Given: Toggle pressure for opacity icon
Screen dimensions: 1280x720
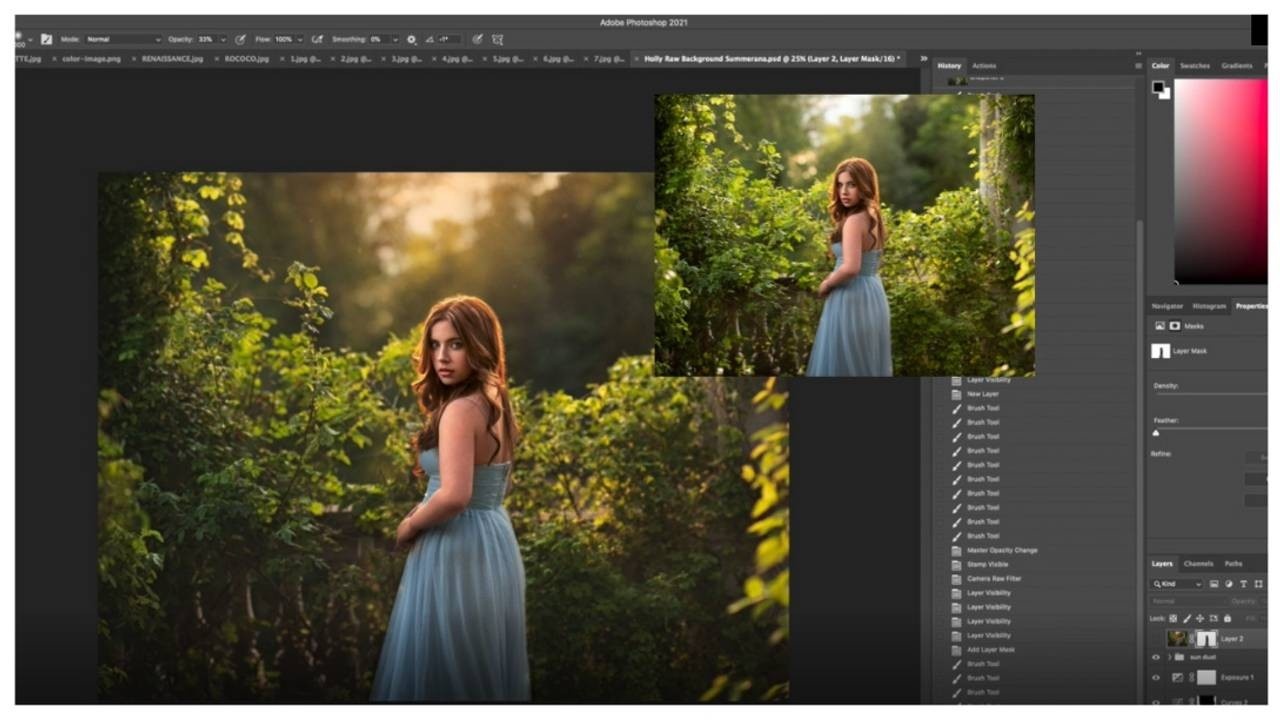Looking at the screenshot, I should pyautogui.click(x=240, y=39).
